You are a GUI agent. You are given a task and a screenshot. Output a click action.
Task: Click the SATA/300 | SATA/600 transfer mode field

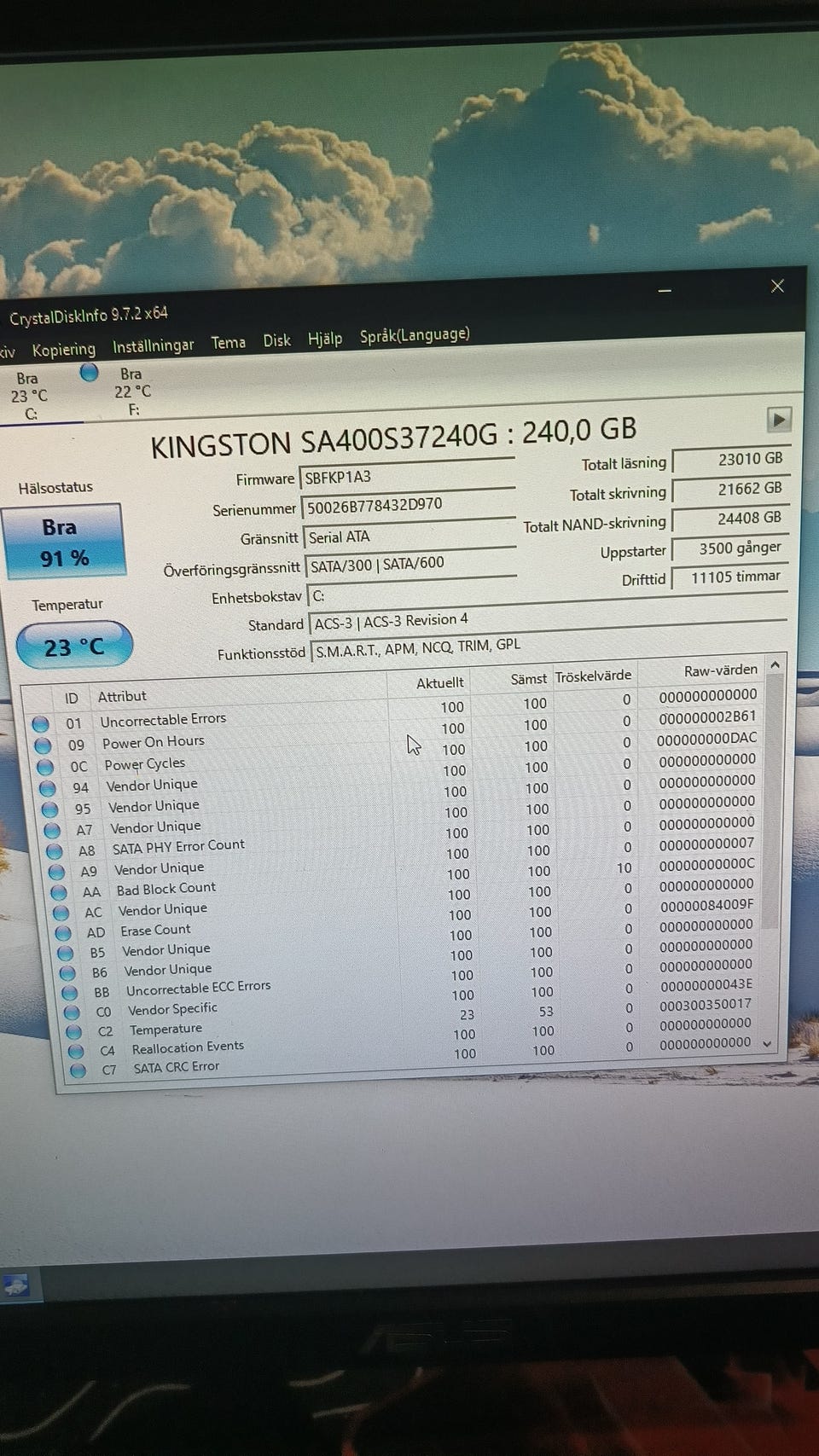click(x=411, y=564)
